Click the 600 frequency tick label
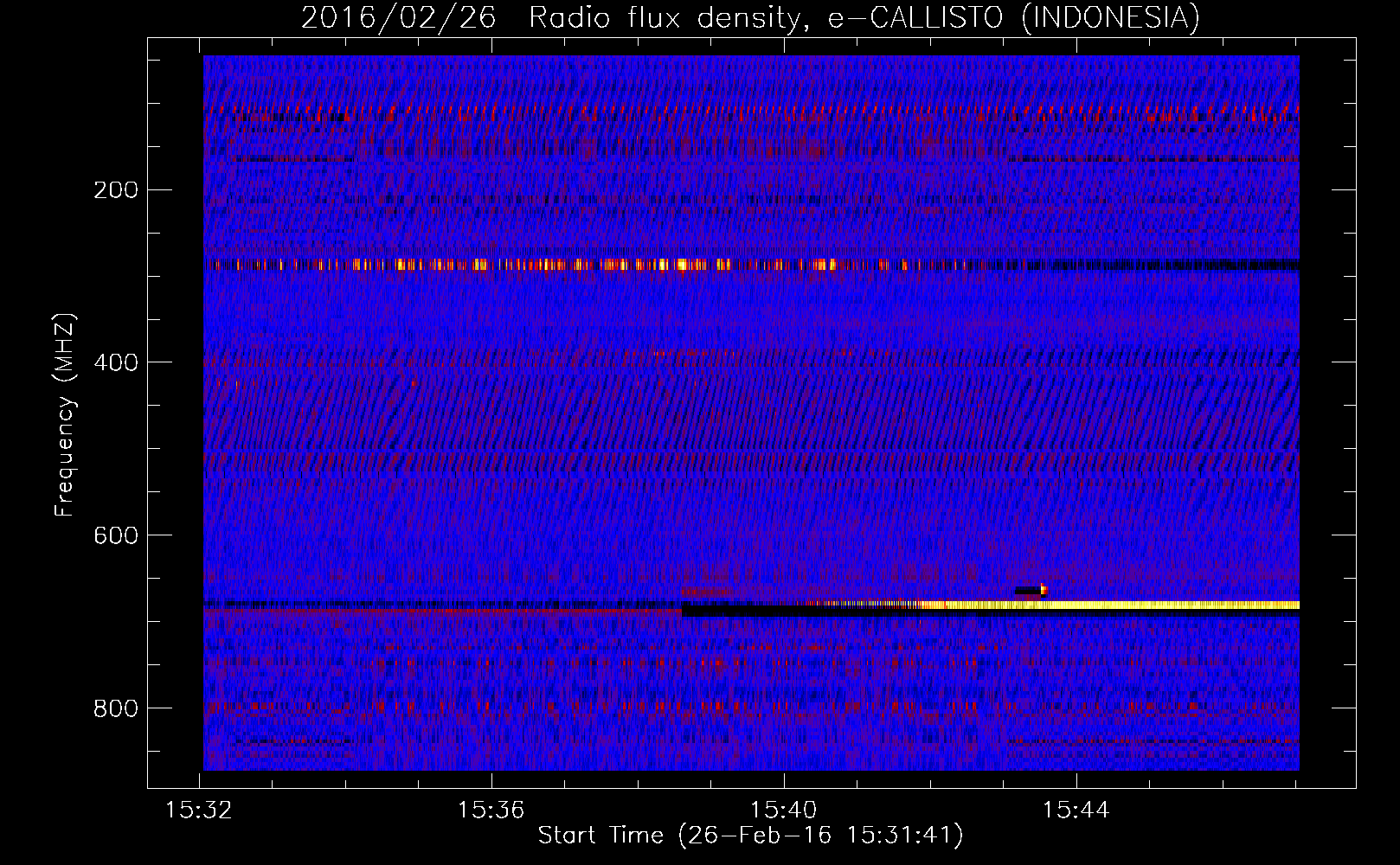 [116, 535]
